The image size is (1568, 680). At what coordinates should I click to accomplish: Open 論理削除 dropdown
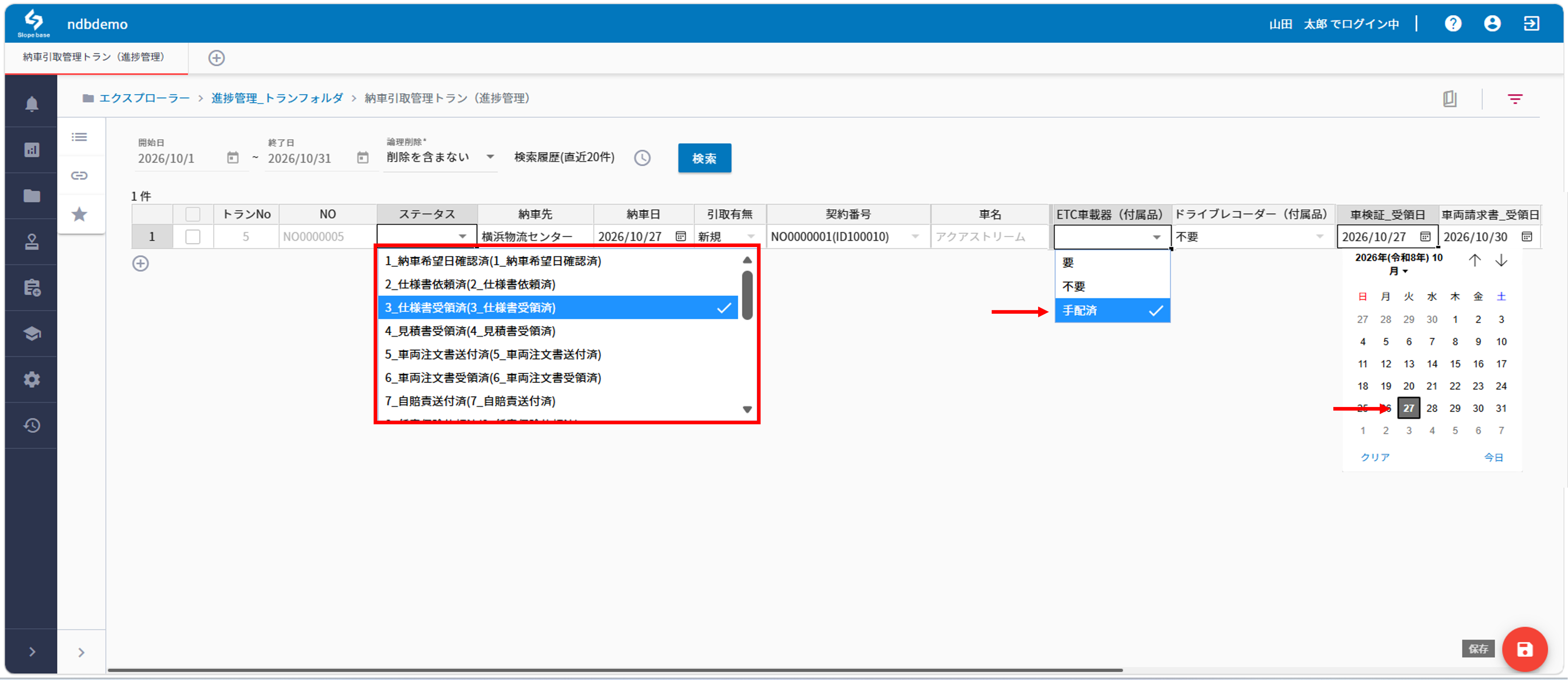click(x=440, y=157)
